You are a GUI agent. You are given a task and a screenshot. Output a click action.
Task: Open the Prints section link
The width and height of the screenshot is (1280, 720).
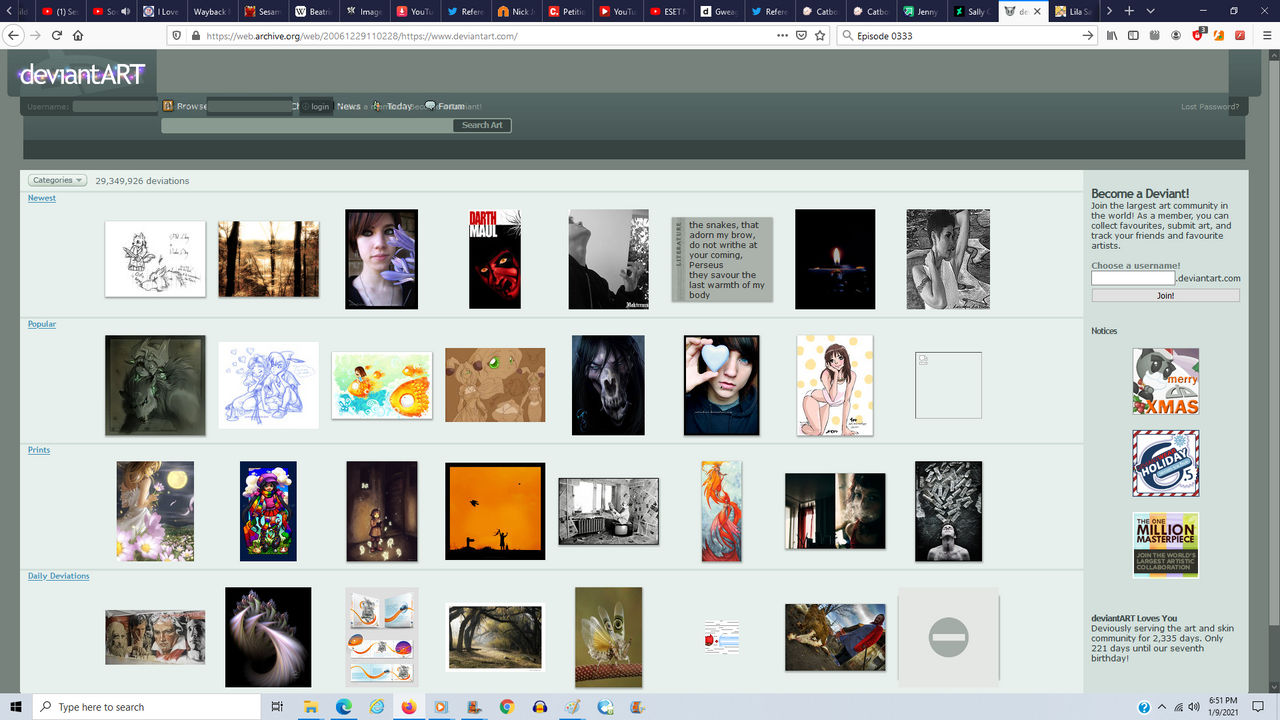tap(39, 450)
